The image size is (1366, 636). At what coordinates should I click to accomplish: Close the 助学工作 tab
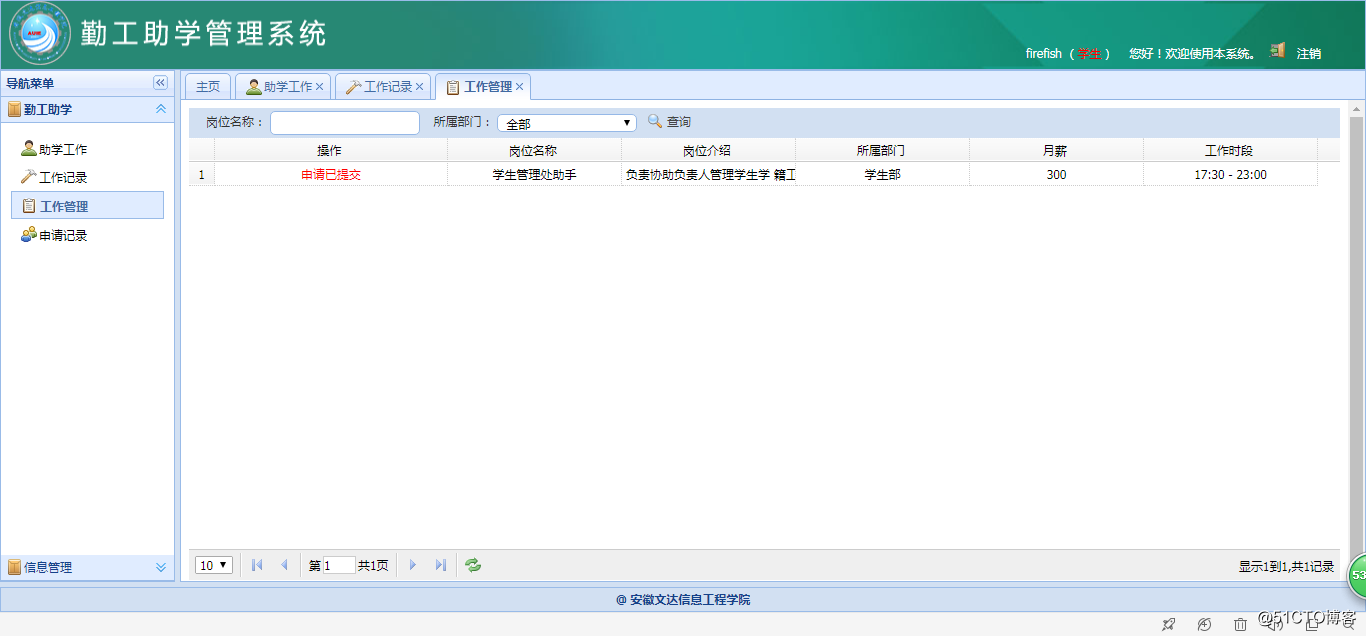coord(319,87)
